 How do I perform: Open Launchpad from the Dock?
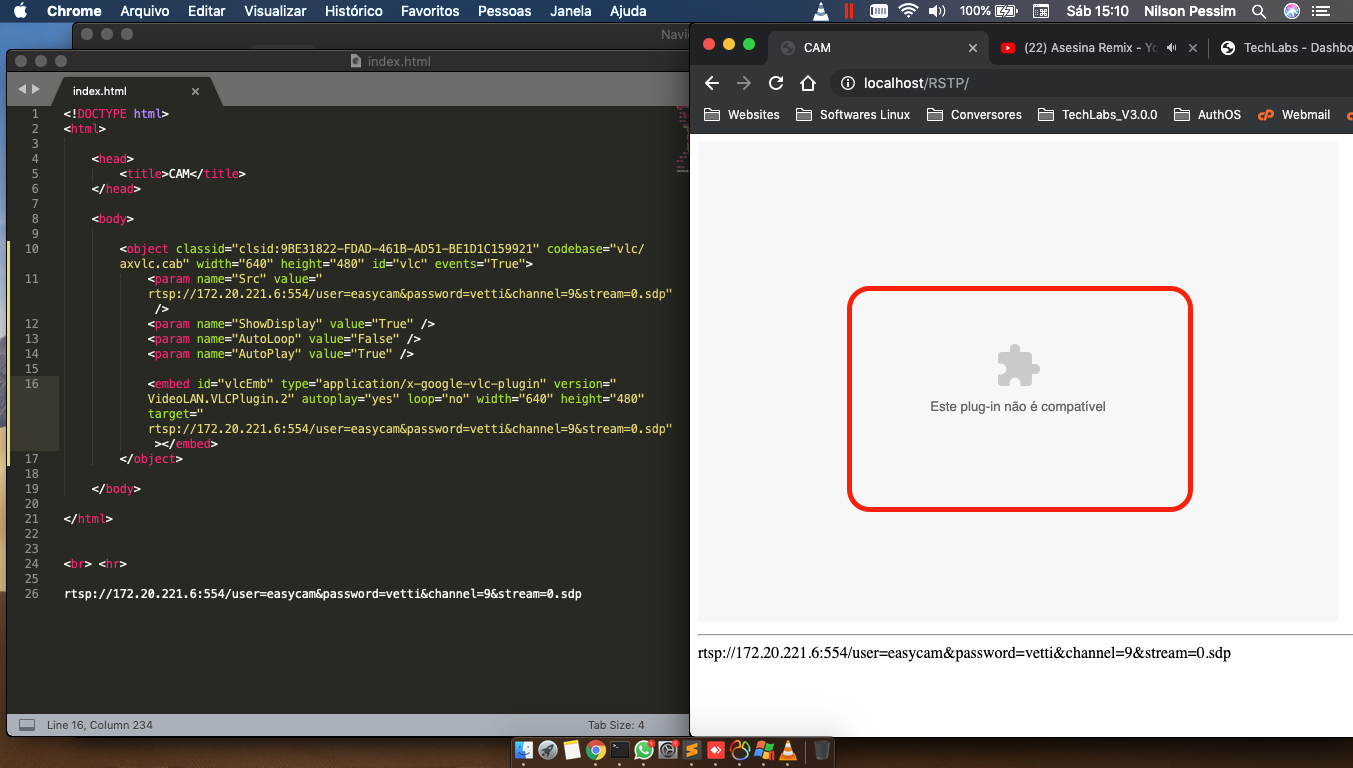point(548,750)
